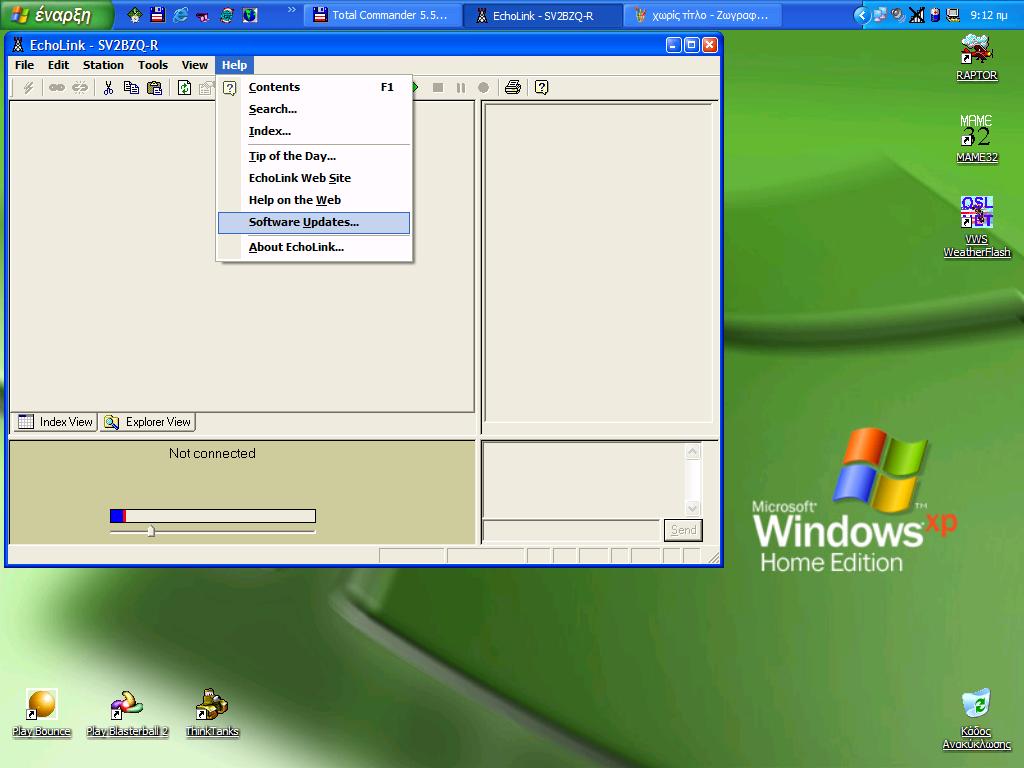The width and height of the screenshot is (1024, 768).
Task: Click the Help question mark toolbar icon
Action: [541, 88]
